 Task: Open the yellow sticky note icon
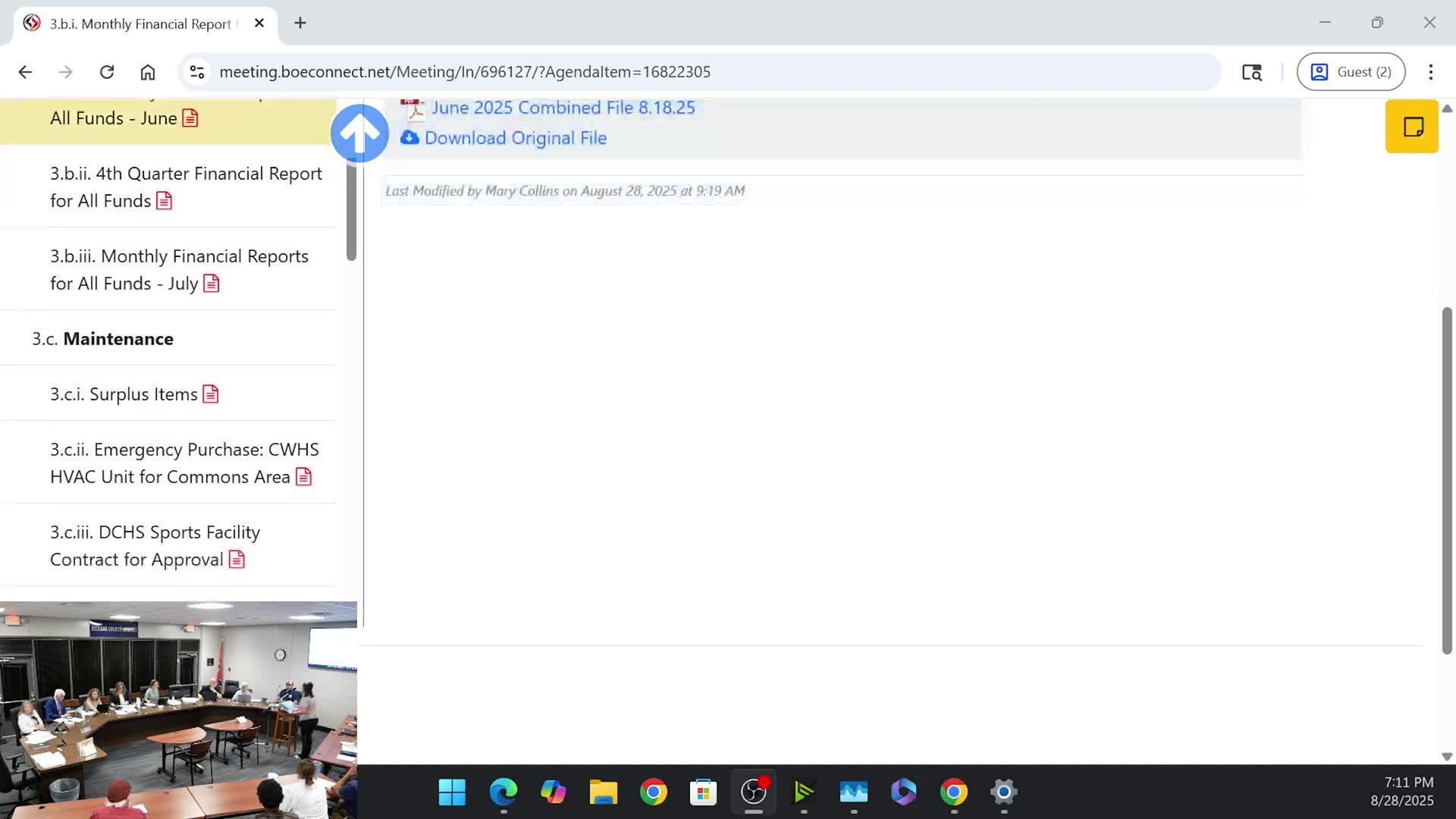[x=1411, y=127]
